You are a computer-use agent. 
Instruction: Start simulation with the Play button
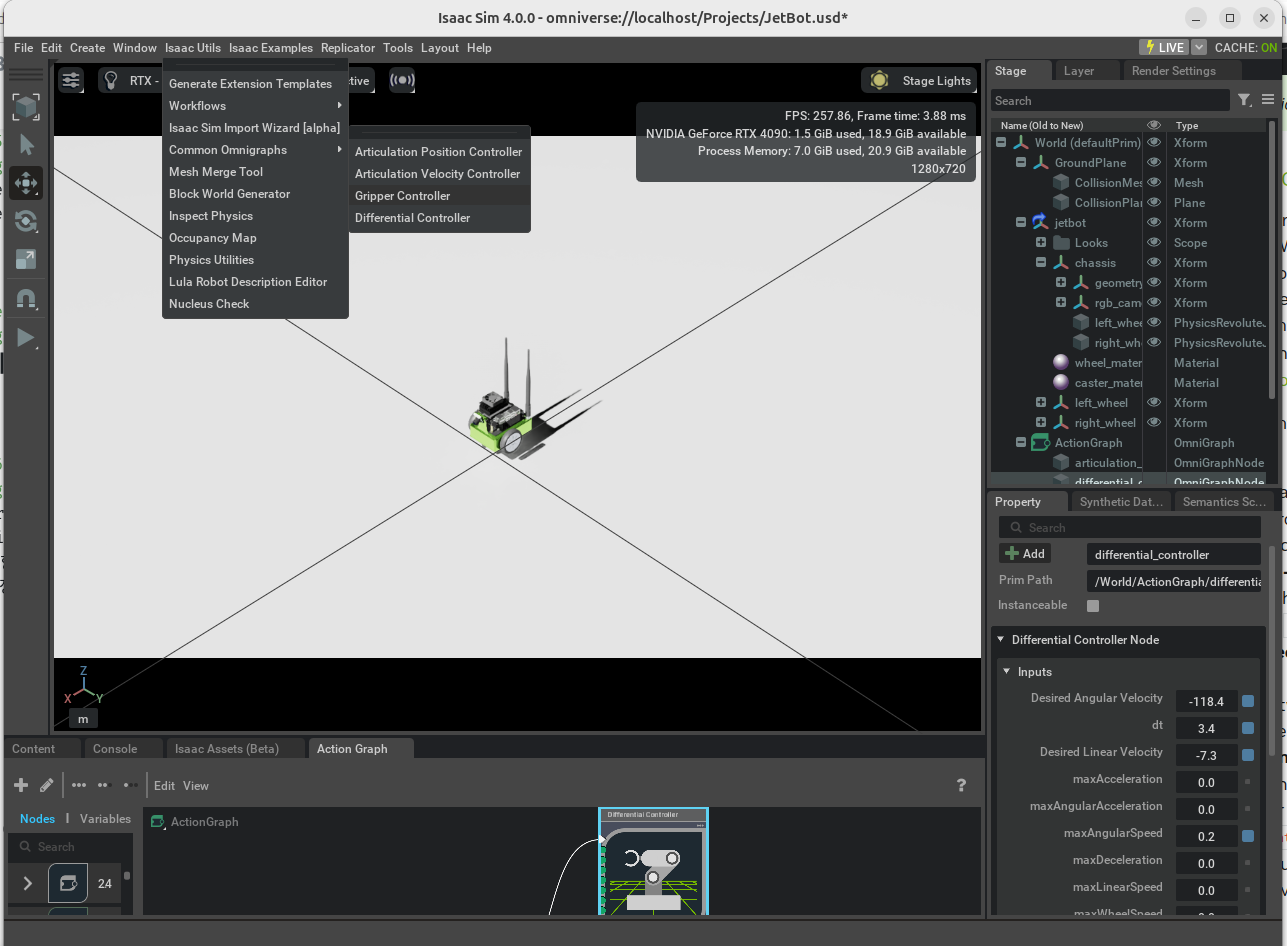pos(26,338)
